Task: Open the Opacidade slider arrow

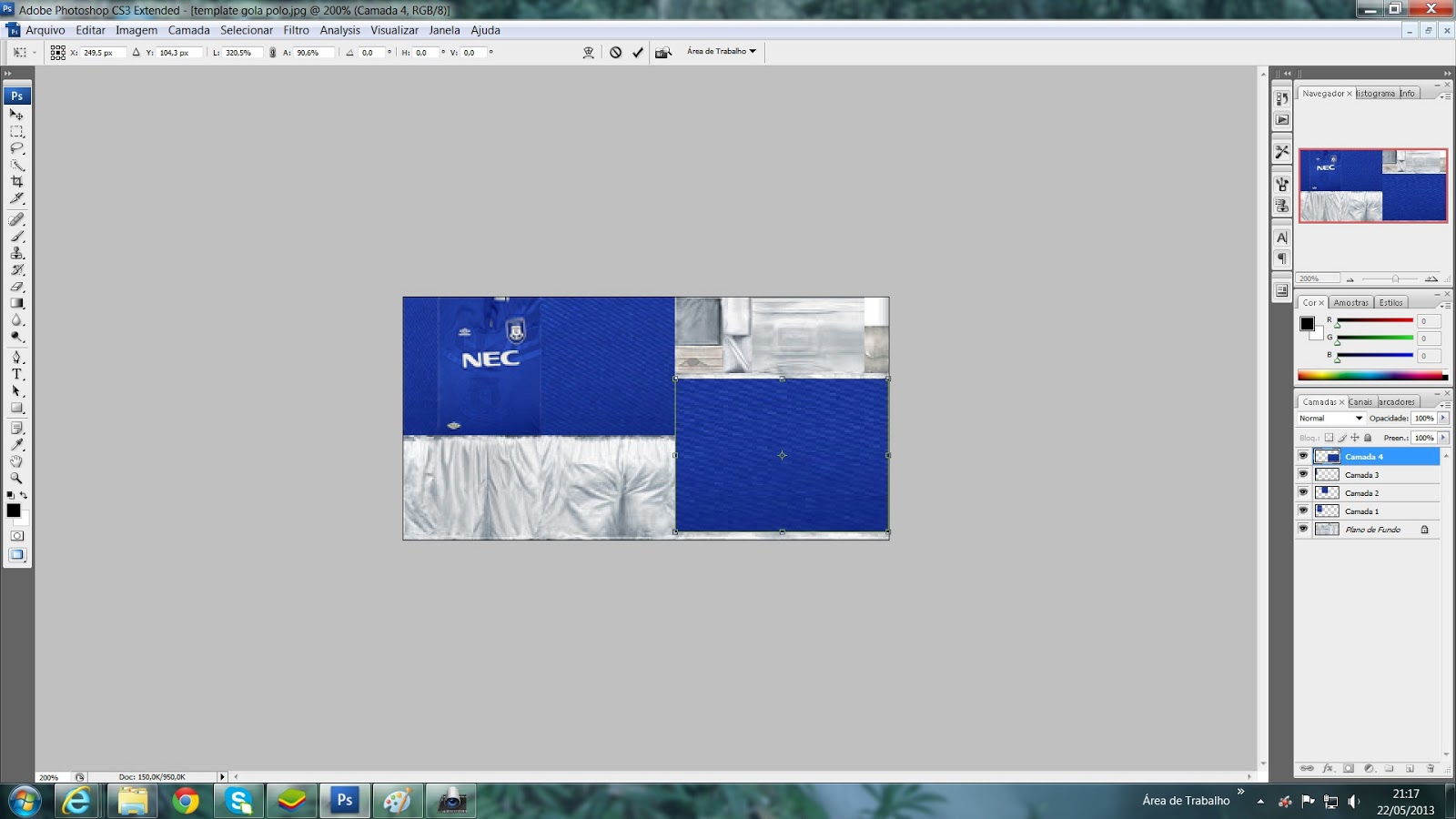Action: [x=1443, y=419]
